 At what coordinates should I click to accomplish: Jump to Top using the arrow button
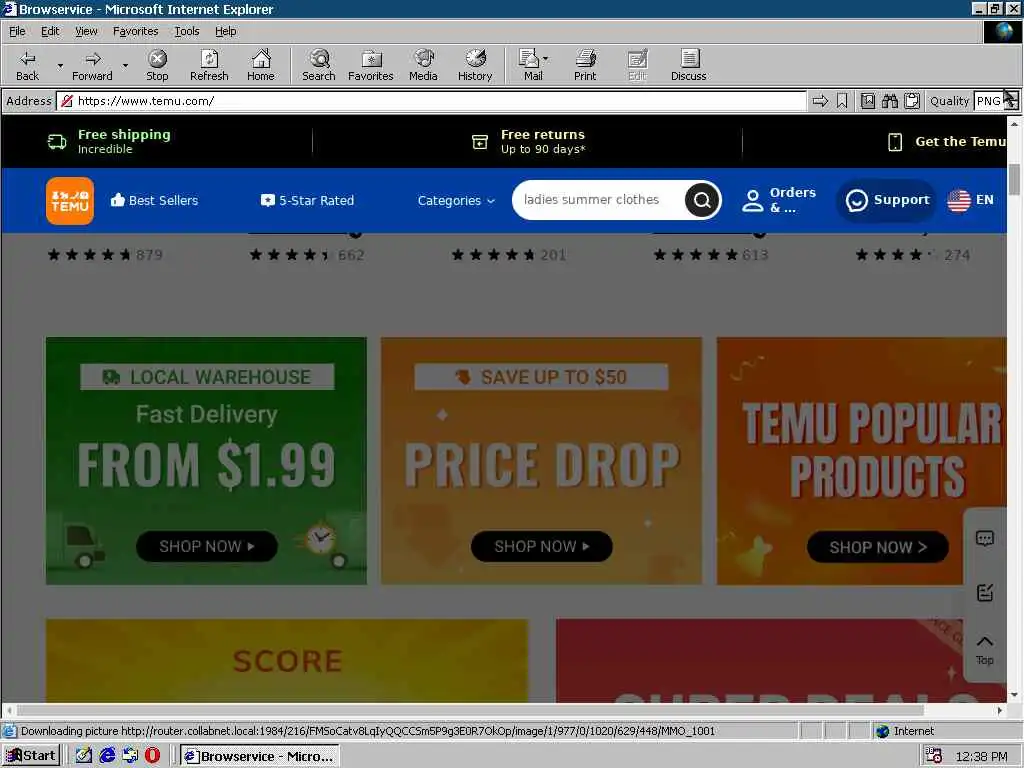985,649
